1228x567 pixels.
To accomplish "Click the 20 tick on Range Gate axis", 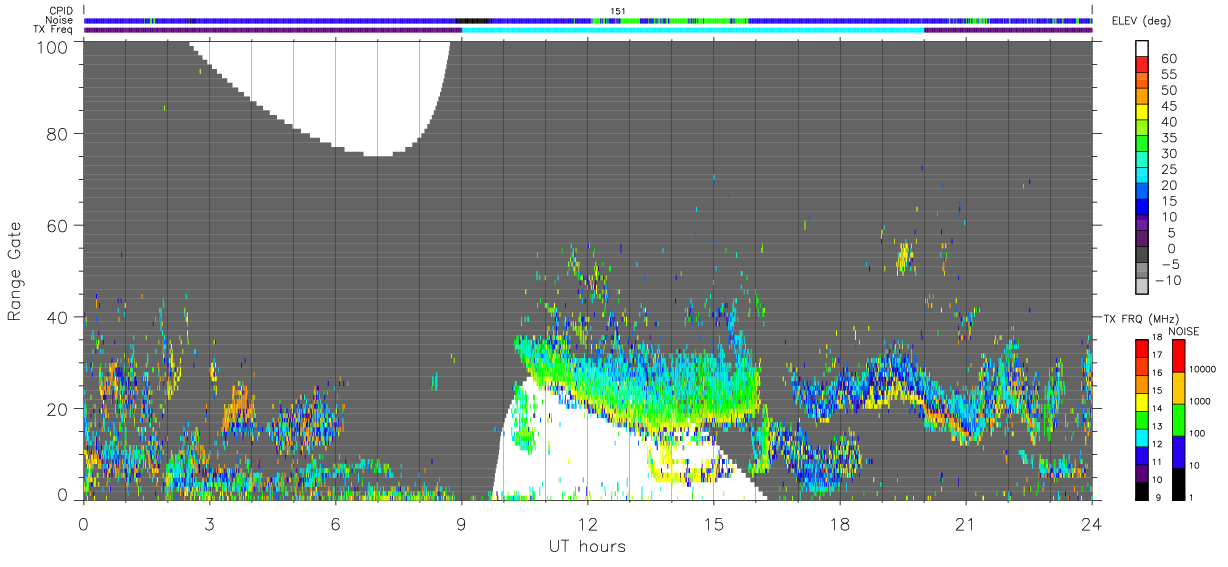I will click(x=58, y=409).
